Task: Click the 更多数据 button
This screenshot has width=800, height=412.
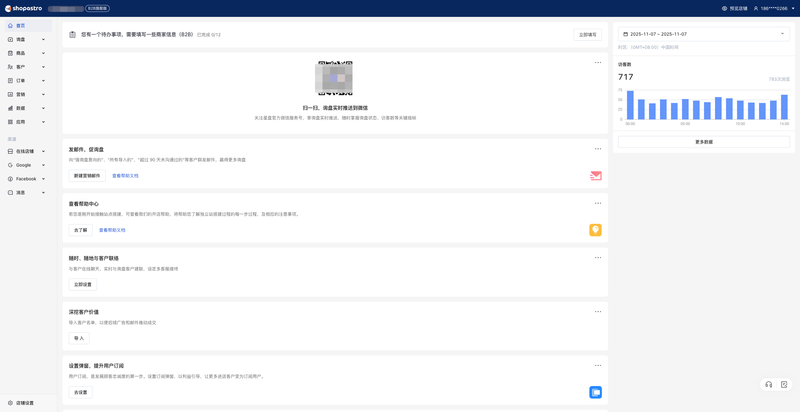Action: (x=704, y=142)
